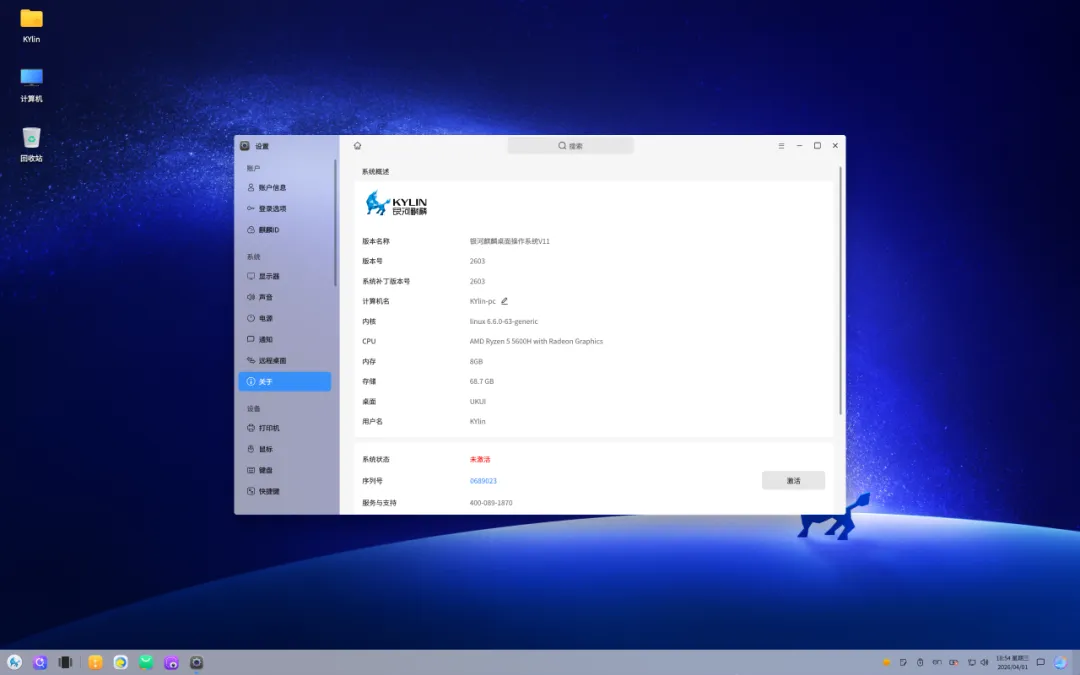Viewport: 1080px width, 675px height.
Task: Click the support number 400-089-1870
Action: [x=491, y=503]
